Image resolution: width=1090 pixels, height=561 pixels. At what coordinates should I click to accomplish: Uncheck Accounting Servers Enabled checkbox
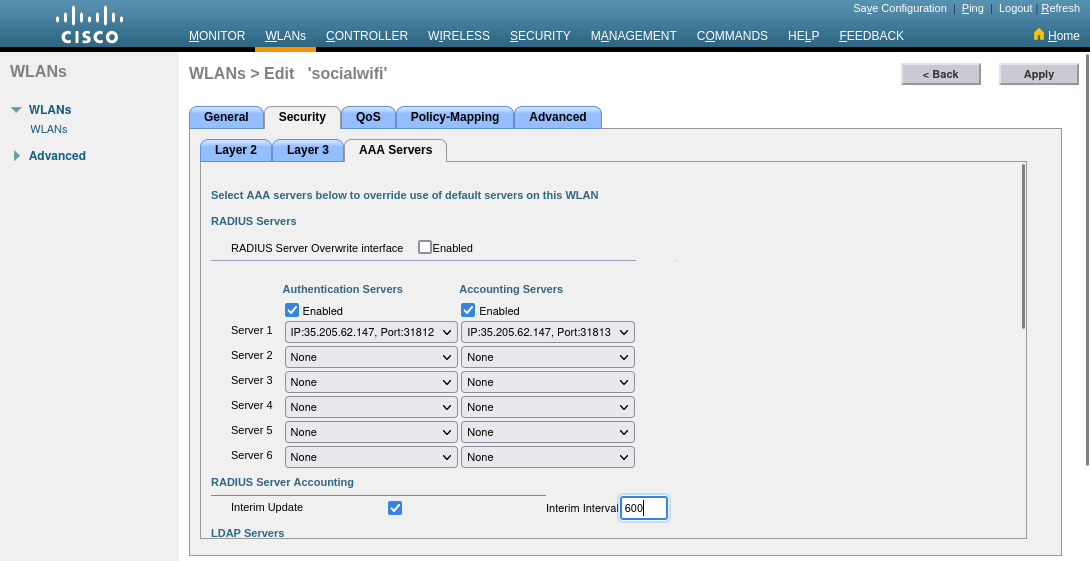point(468,310)
